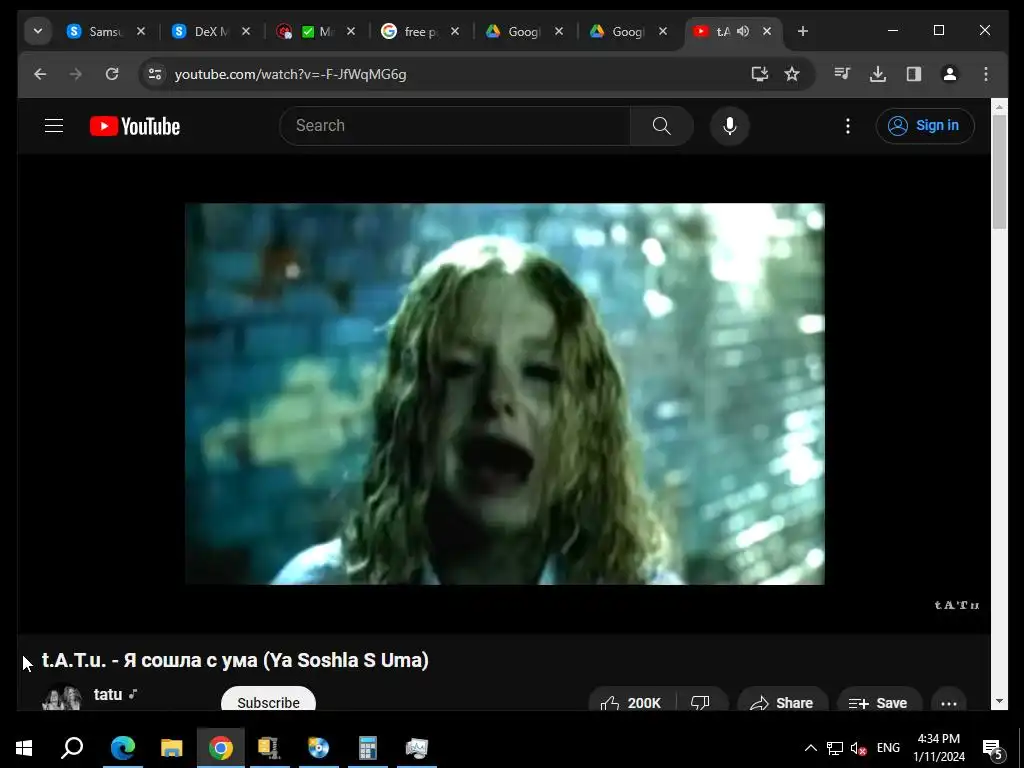The image size is (1024, 768).
Task: Open Chrome media controls icon
Action: [x=842, y=74]
